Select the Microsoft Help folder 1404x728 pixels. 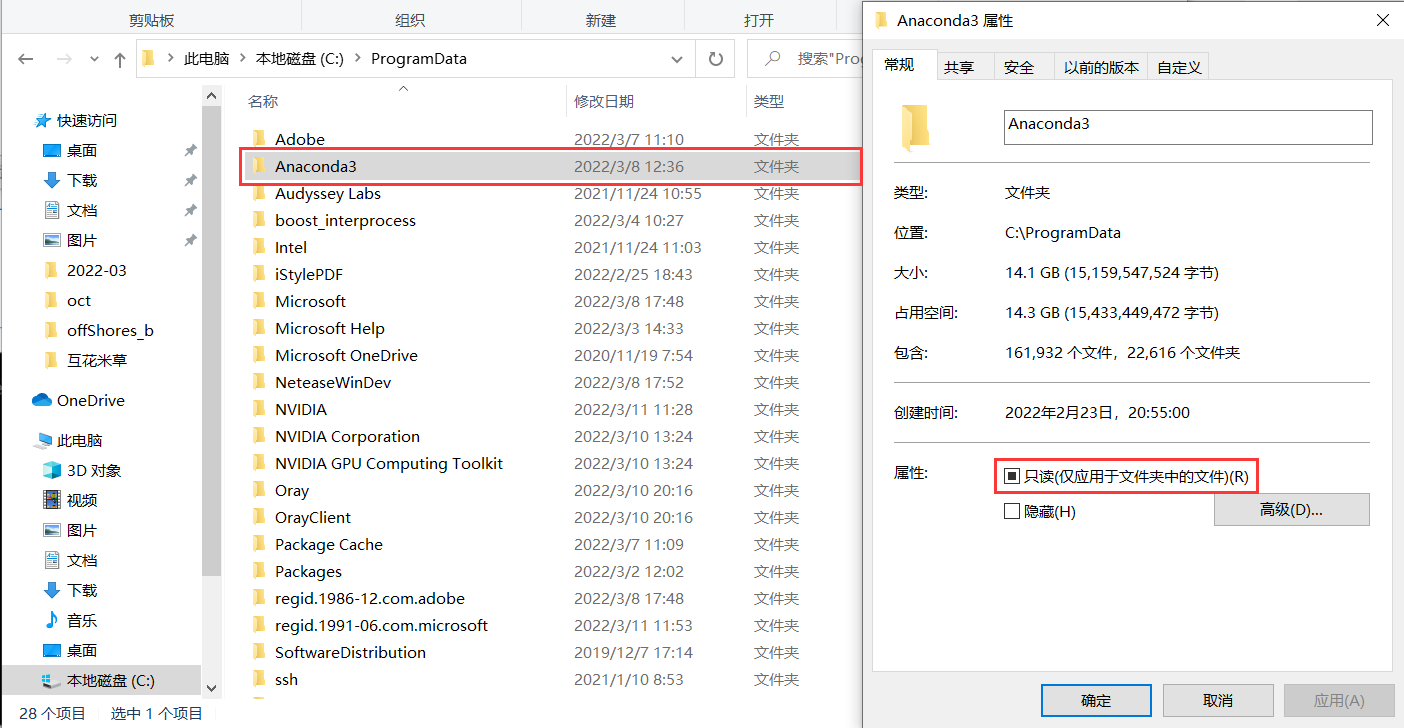(x=329, y=328)
